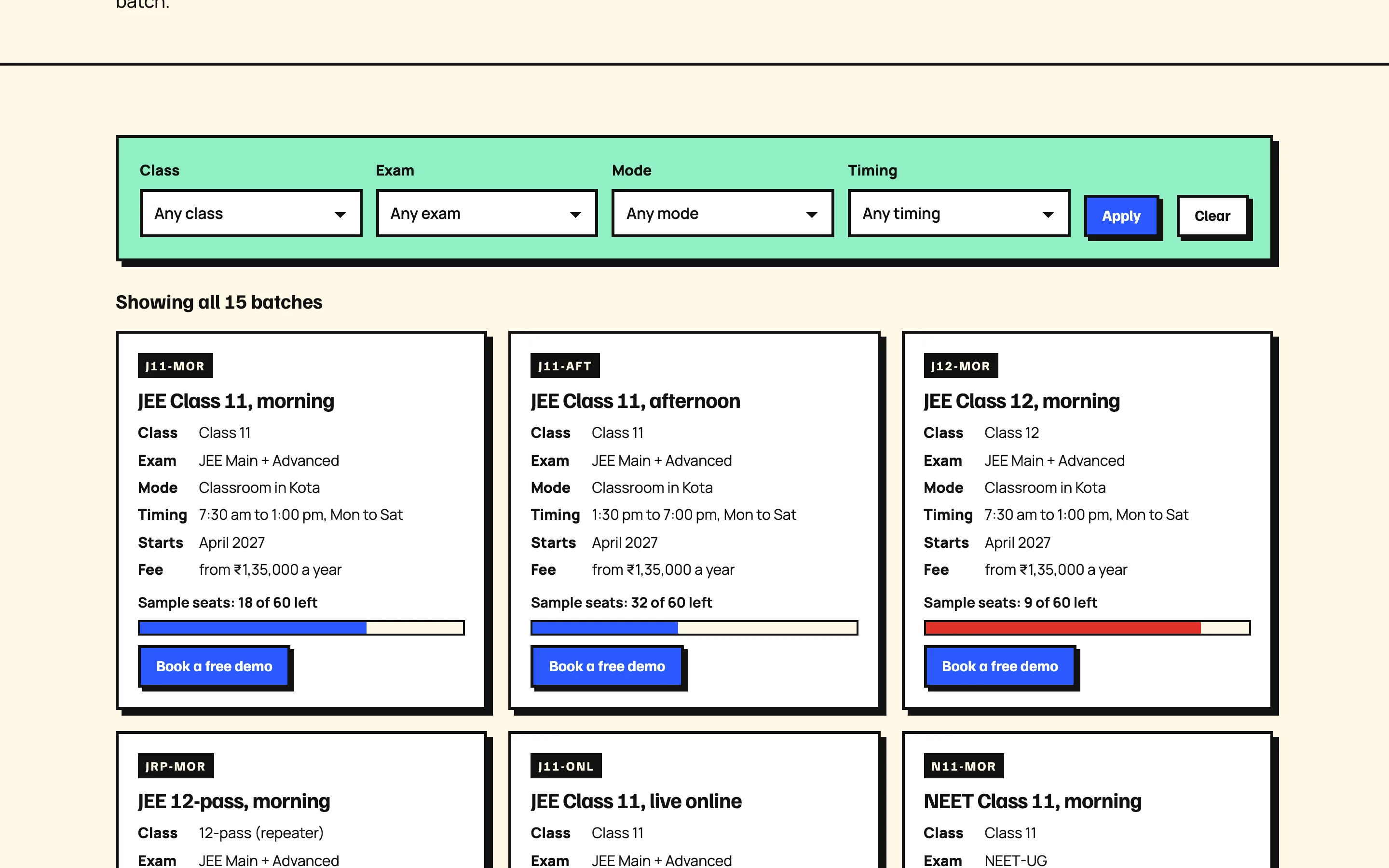This screenshot has width=1389, height=868.
Task: Click 'Sample seats: 18 of 60 left'
Action: 227,602
